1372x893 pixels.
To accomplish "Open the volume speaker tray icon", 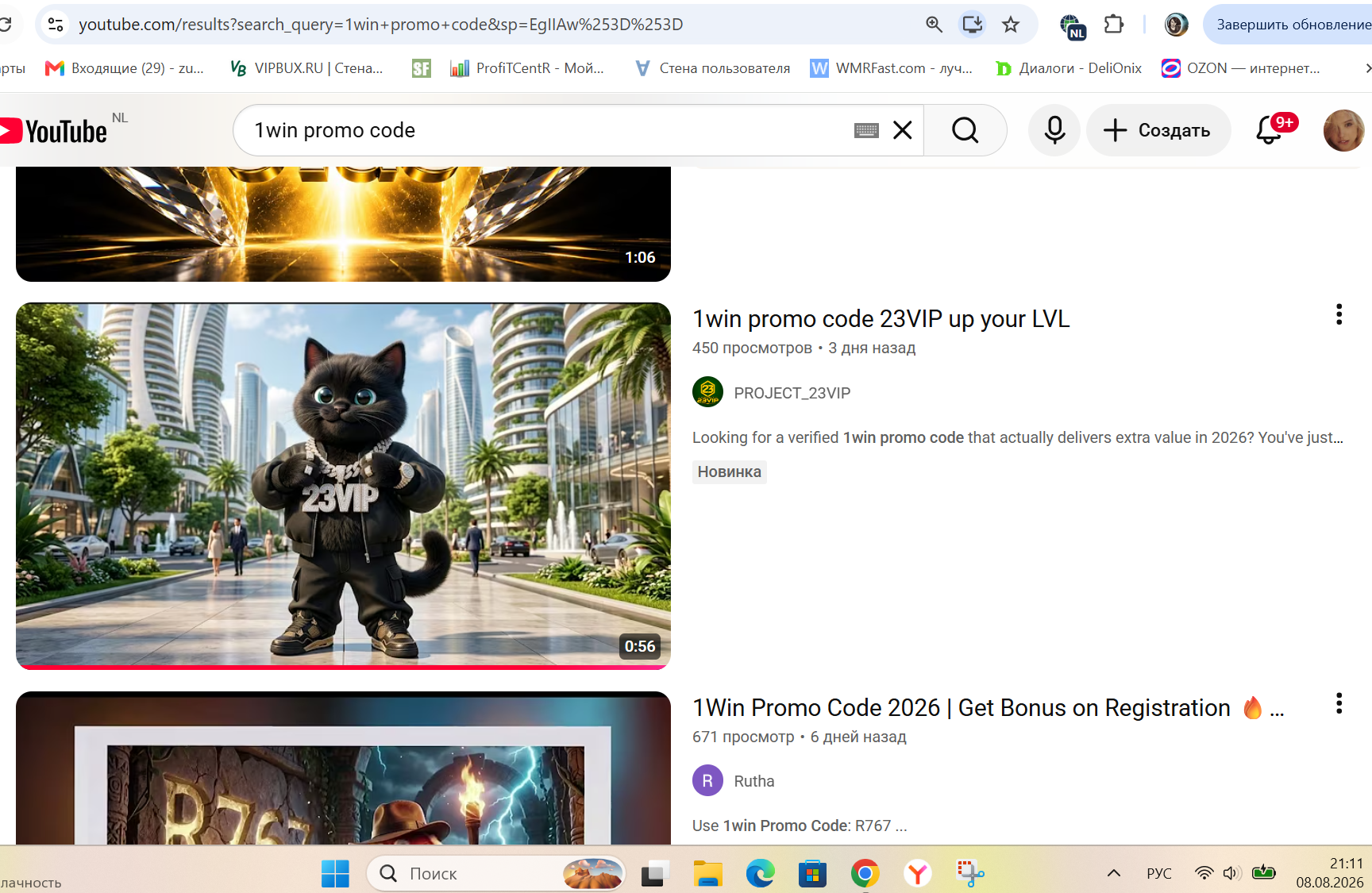I will (1231, 874).
